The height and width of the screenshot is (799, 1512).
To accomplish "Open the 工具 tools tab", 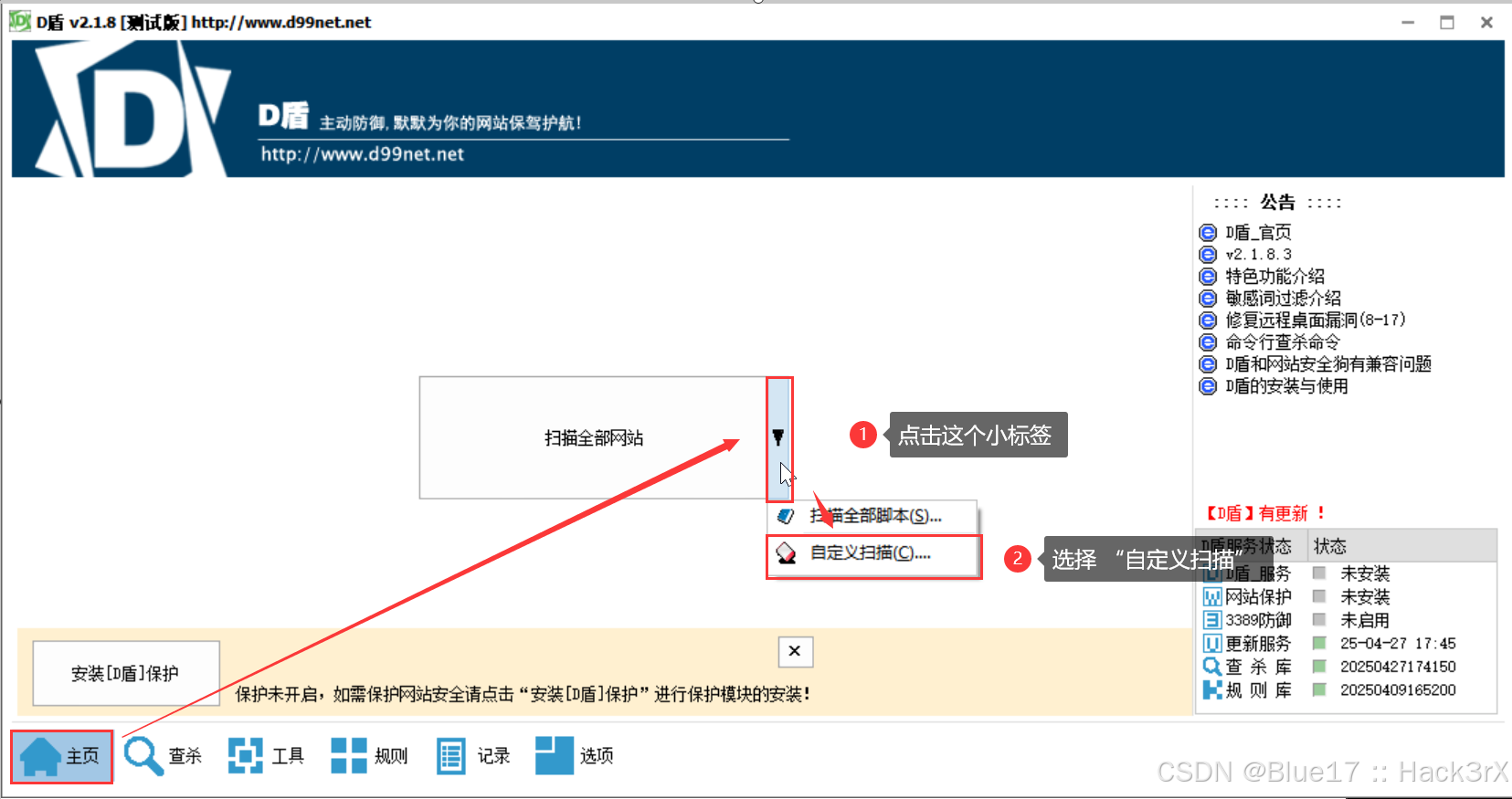I will point(266,756).
